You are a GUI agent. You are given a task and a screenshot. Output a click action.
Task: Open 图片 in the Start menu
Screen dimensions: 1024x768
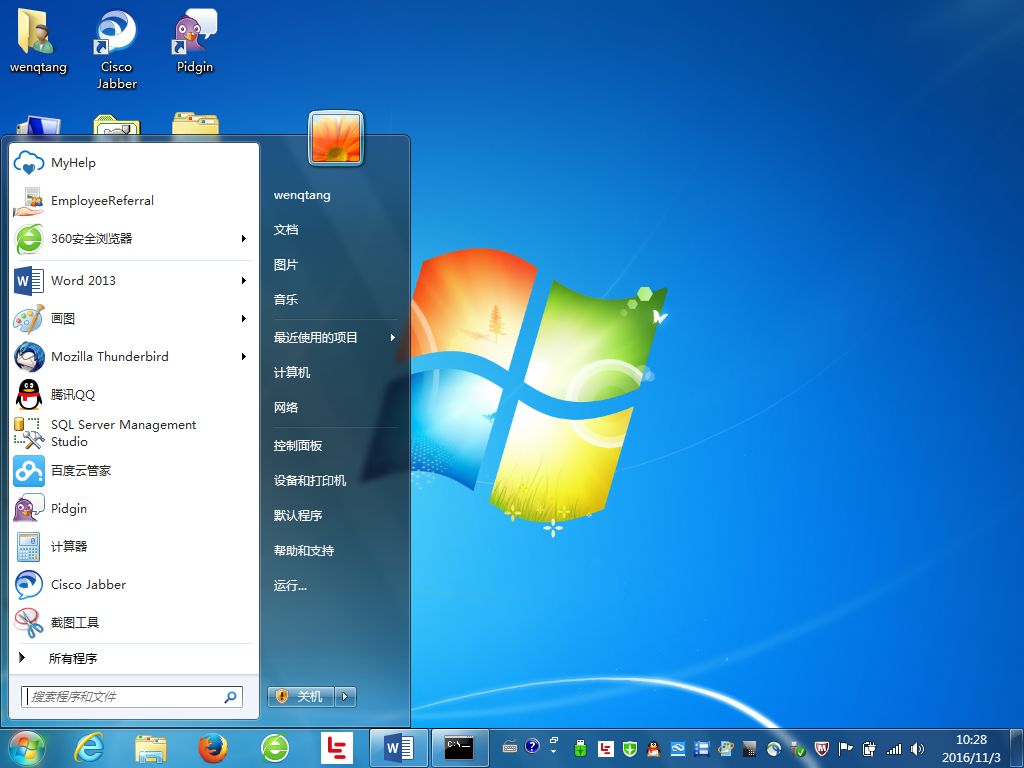286,264
